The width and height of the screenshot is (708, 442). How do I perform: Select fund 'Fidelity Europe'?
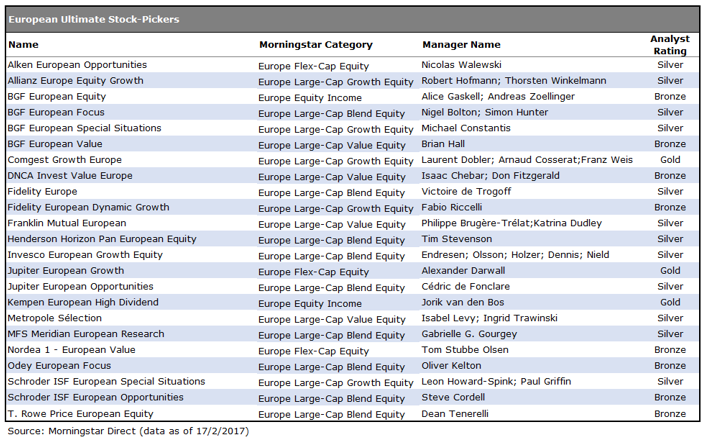pos(42,192)
